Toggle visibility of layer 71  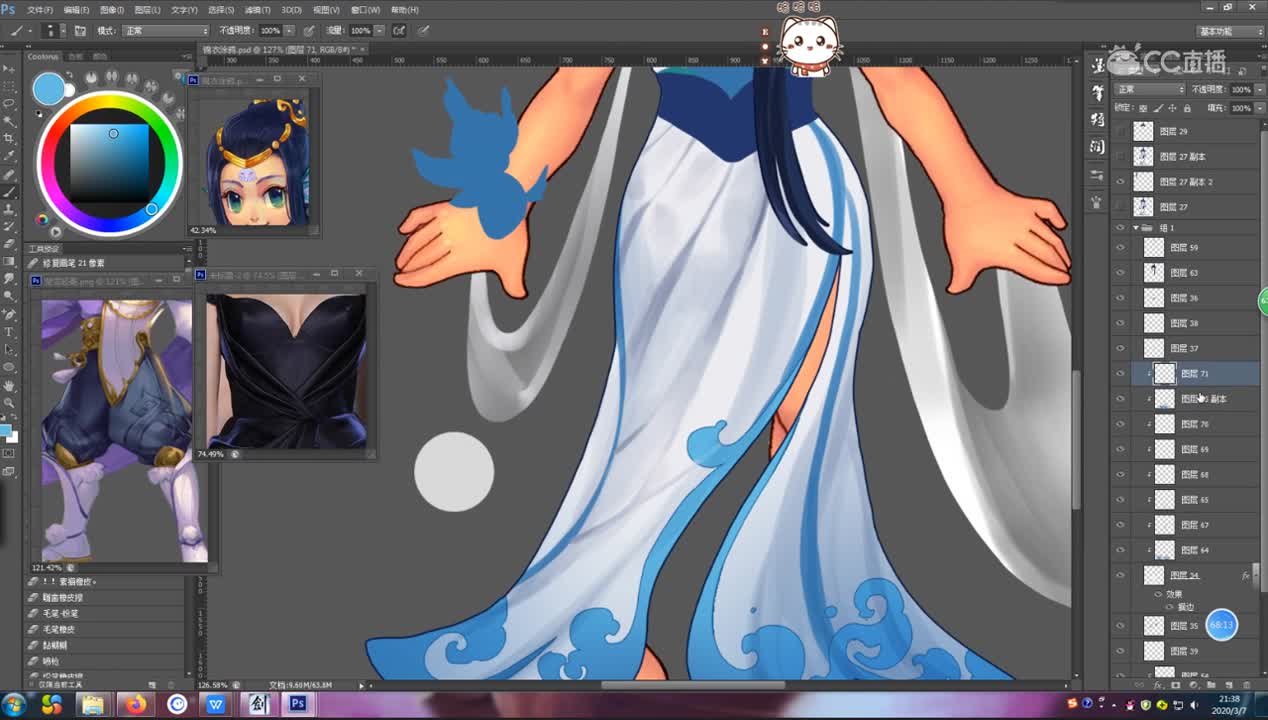(1120, 373)
